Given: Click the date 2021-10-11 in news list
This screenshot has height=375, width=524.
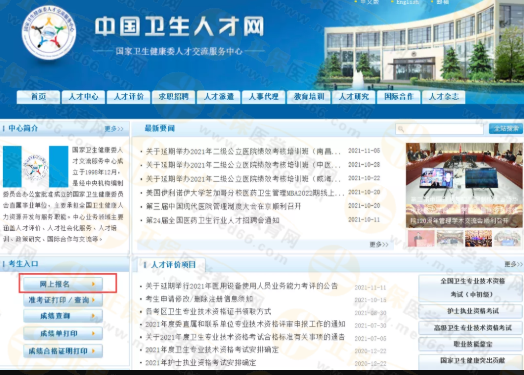Looking at the screenshot, I should point(364,220).
